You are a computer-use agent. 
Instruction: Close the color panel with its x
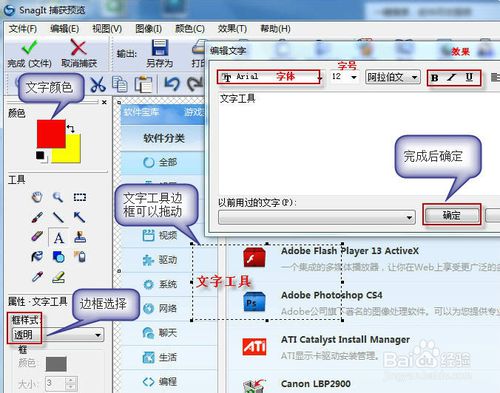pos(104,102)
